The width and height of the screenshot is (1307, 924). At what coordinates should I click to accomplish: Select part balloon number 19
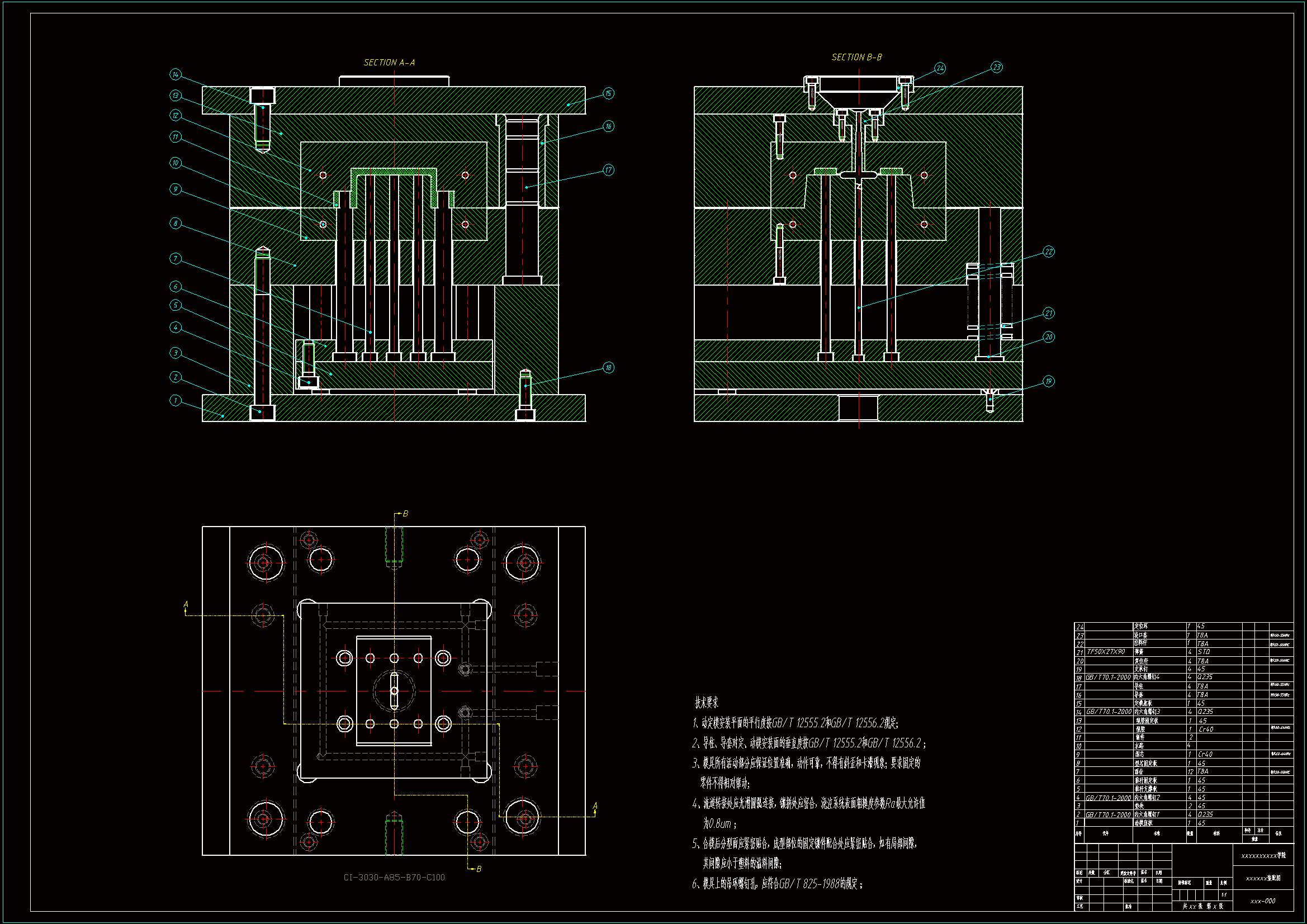(x=1049, y=381)
